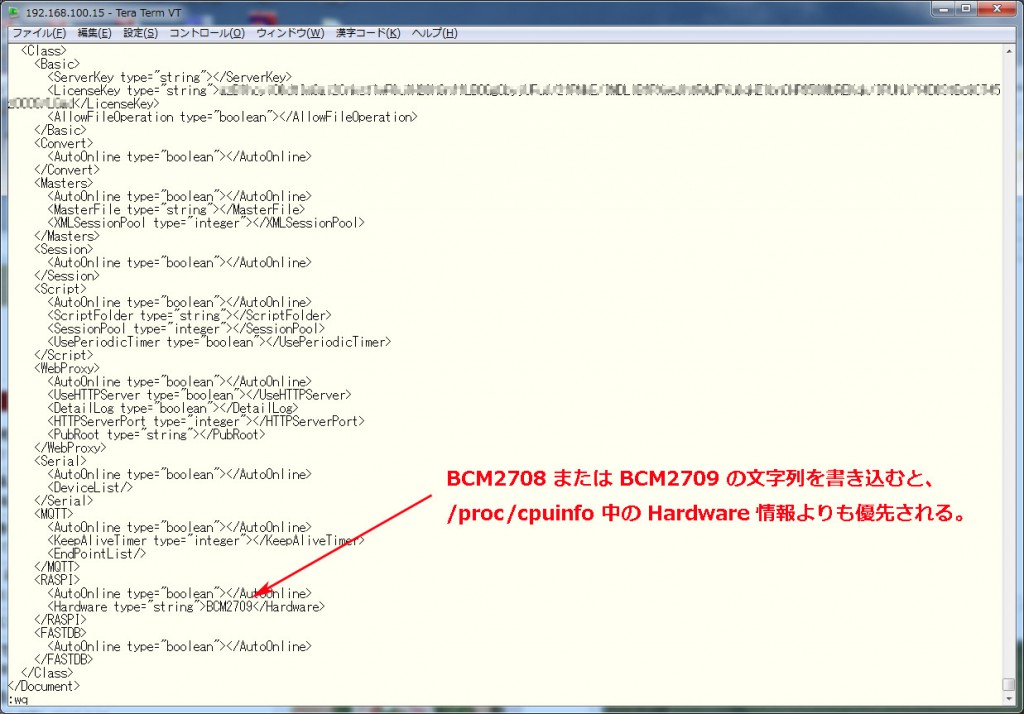Image resolution: width=1024 pixels, height=714 pixels.
Task: Click the opening <Class> tag line
Action: tap(44, 51)
